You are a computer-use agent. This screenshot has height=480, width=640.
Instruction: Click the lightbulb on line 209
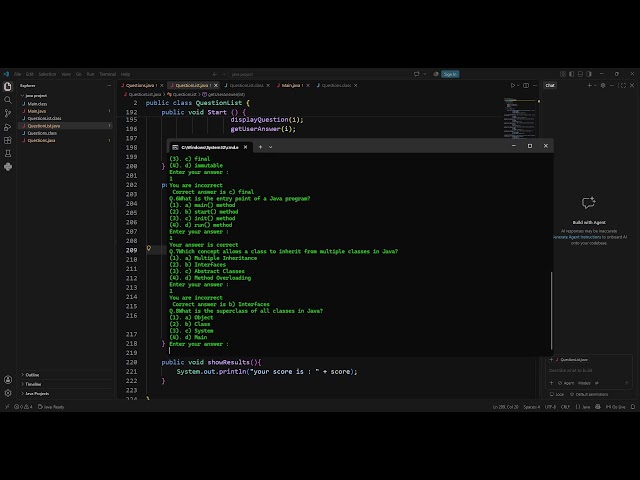click(149, 248)
